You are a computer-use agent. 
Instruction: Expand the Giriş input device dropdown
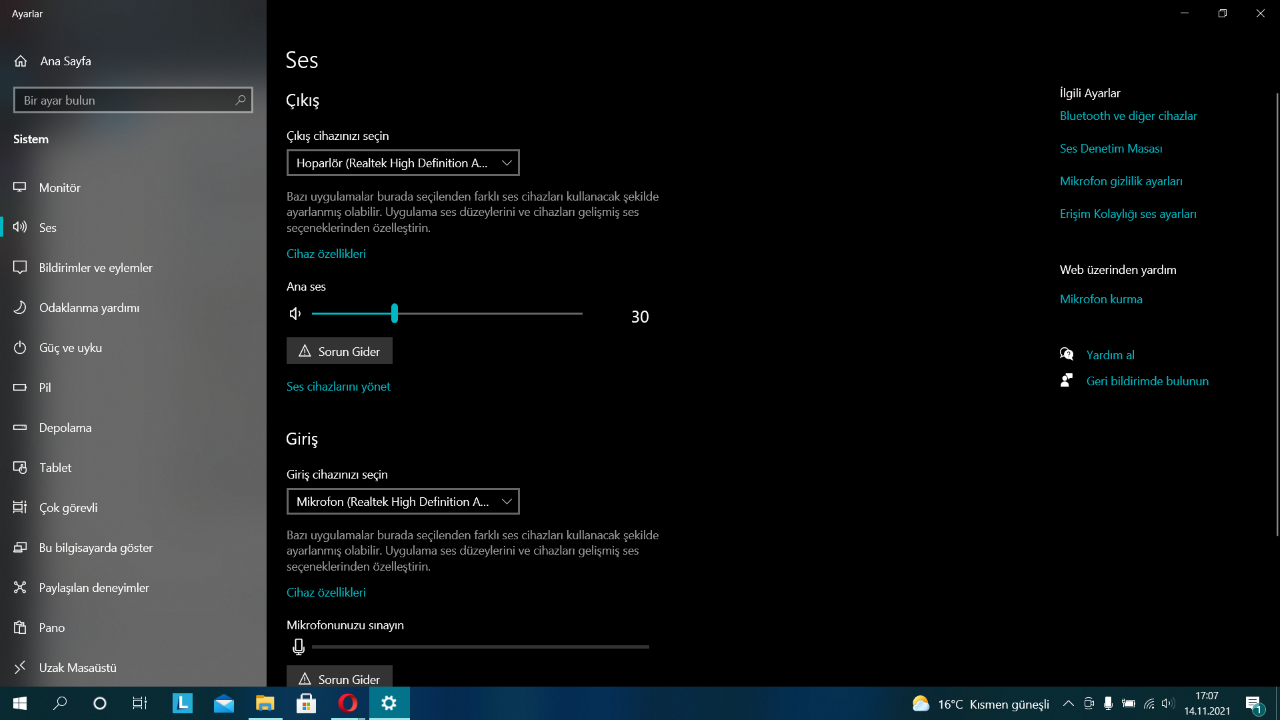[403, 502]
